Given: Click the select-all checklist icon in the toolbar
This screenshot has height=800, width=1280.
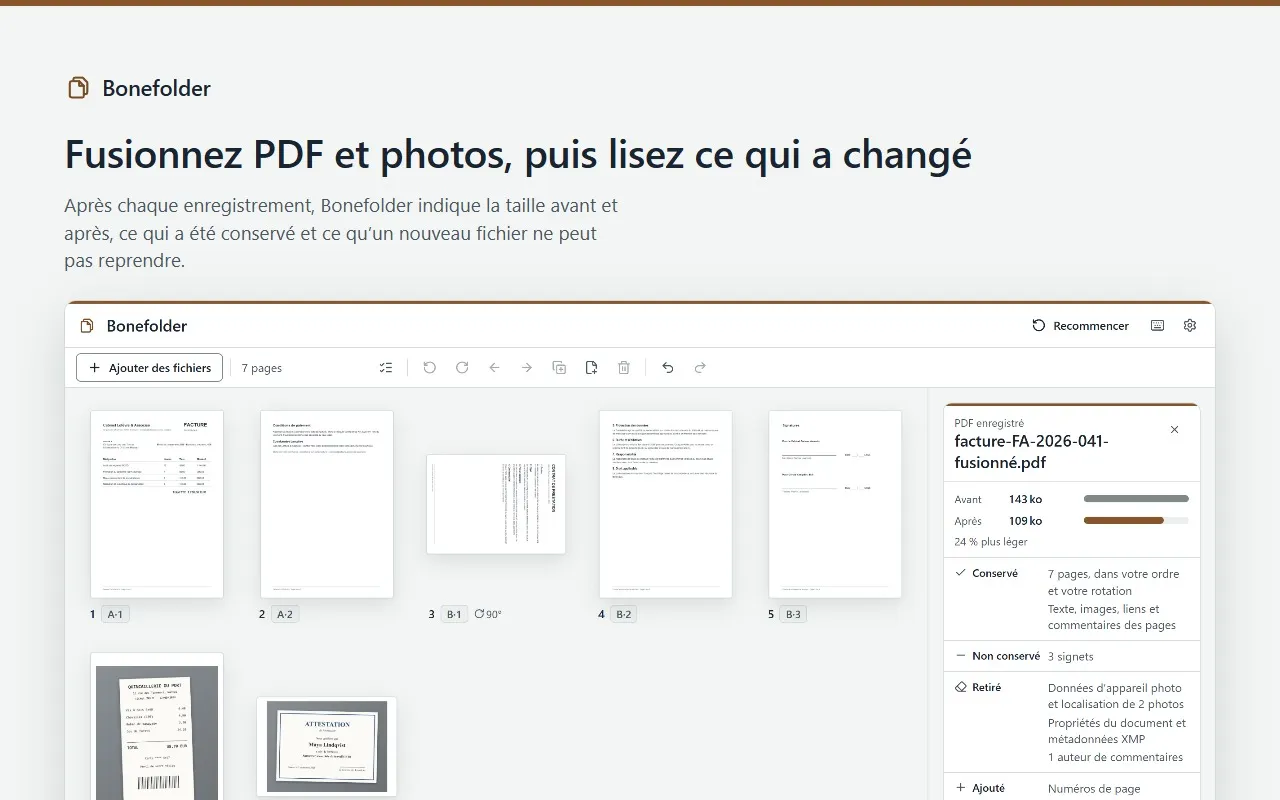Looking at the screenshot, I should coord(386,368).
